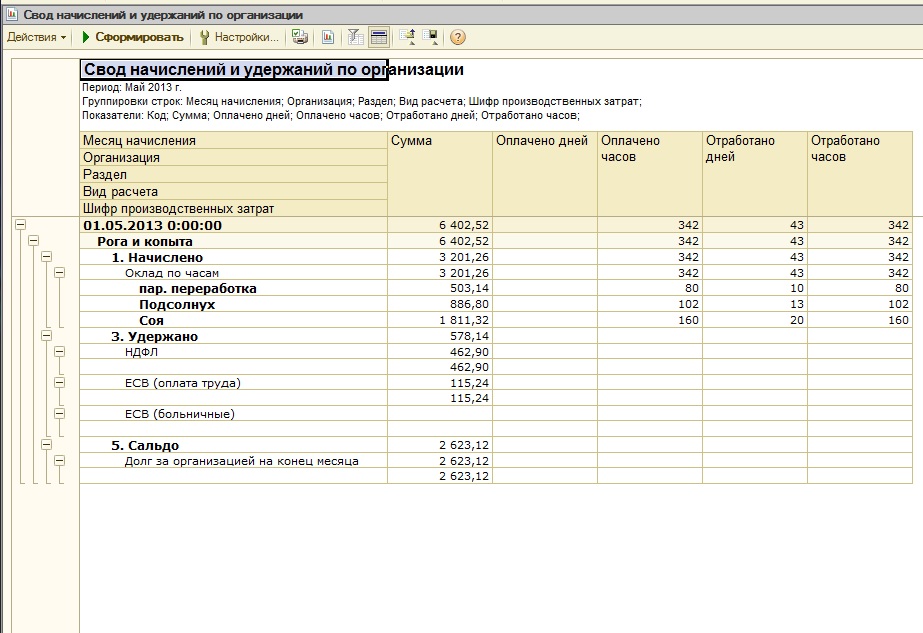
Task: Click the chart diagram icon
Action: [328, 37]
